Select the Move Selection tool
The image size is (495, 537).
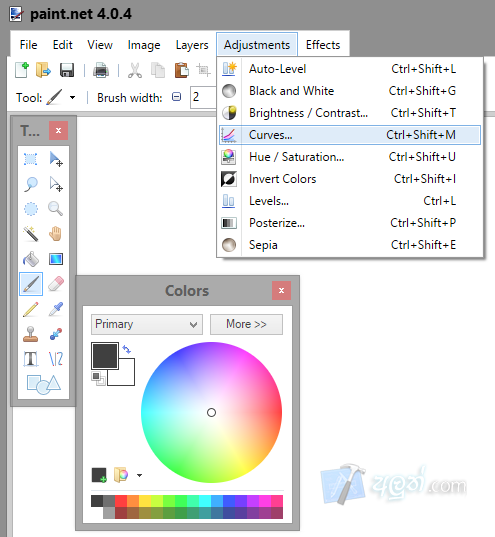[55, 184]
